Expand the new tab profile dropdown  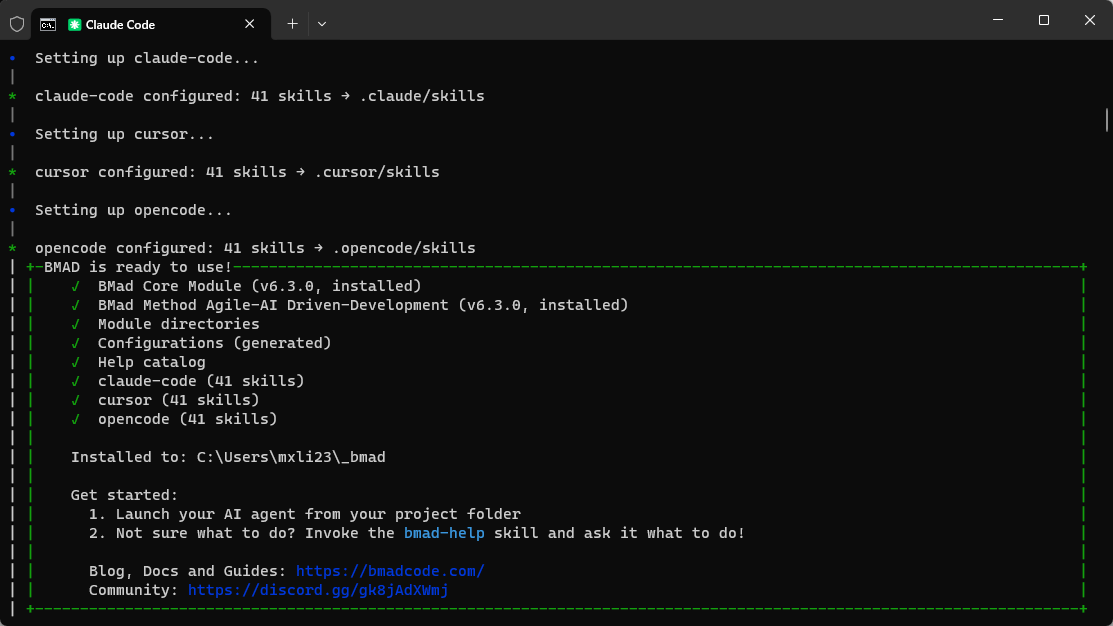pos(322,24)
